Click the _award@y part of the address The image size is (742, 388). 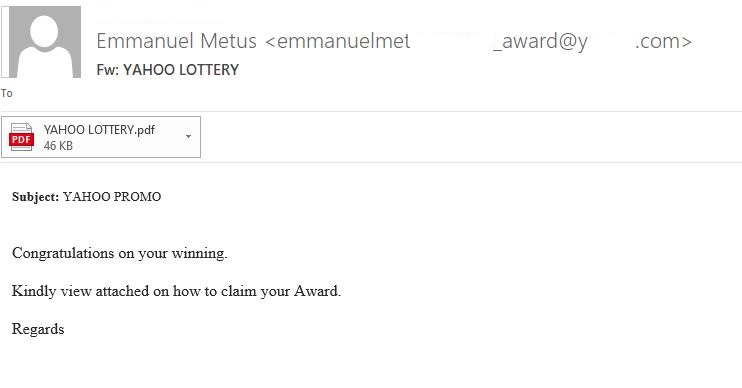click(x=540, y=42)
